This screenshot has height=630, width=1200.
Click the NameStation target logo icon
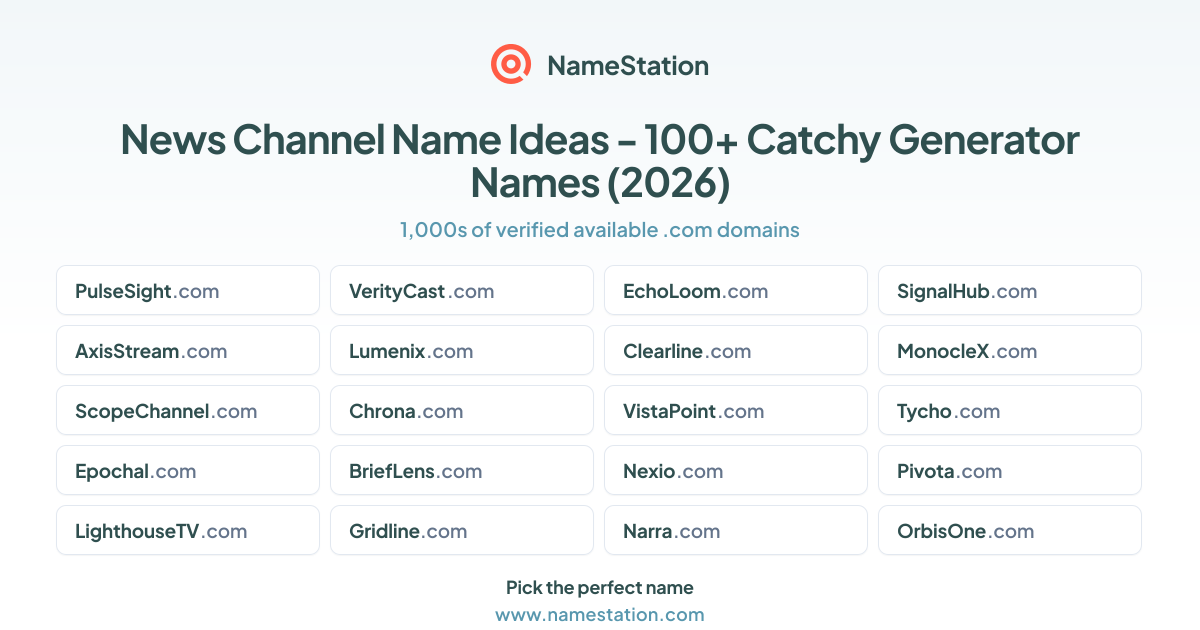click(511, 65)
